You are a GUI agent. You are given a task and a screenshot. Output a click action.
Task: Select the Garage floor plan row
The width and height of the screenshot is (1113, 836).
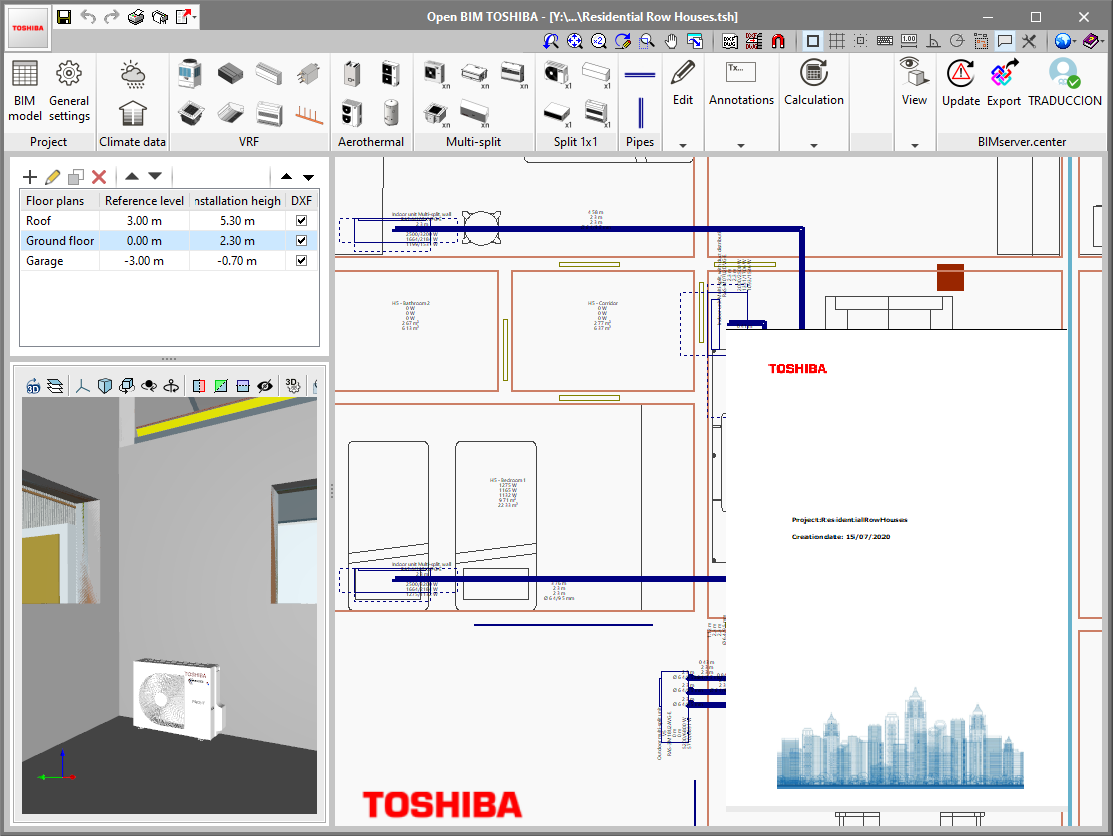point(169,260)
